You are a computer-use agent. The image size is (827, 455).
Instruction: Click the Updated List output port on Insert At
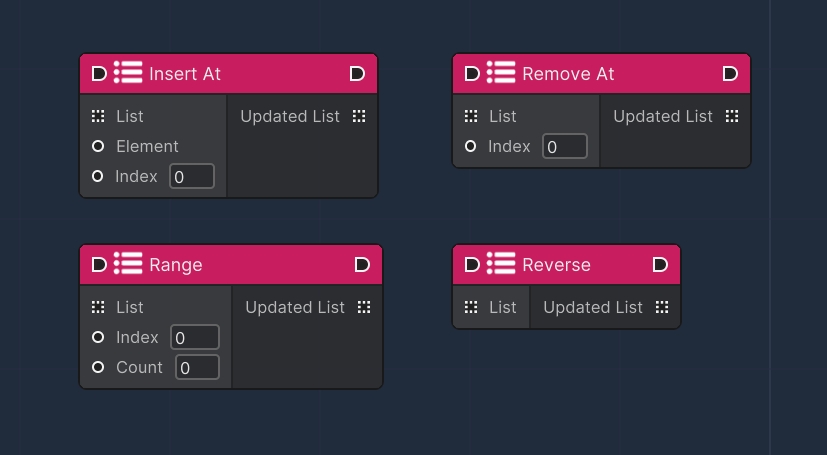point(359,116)
